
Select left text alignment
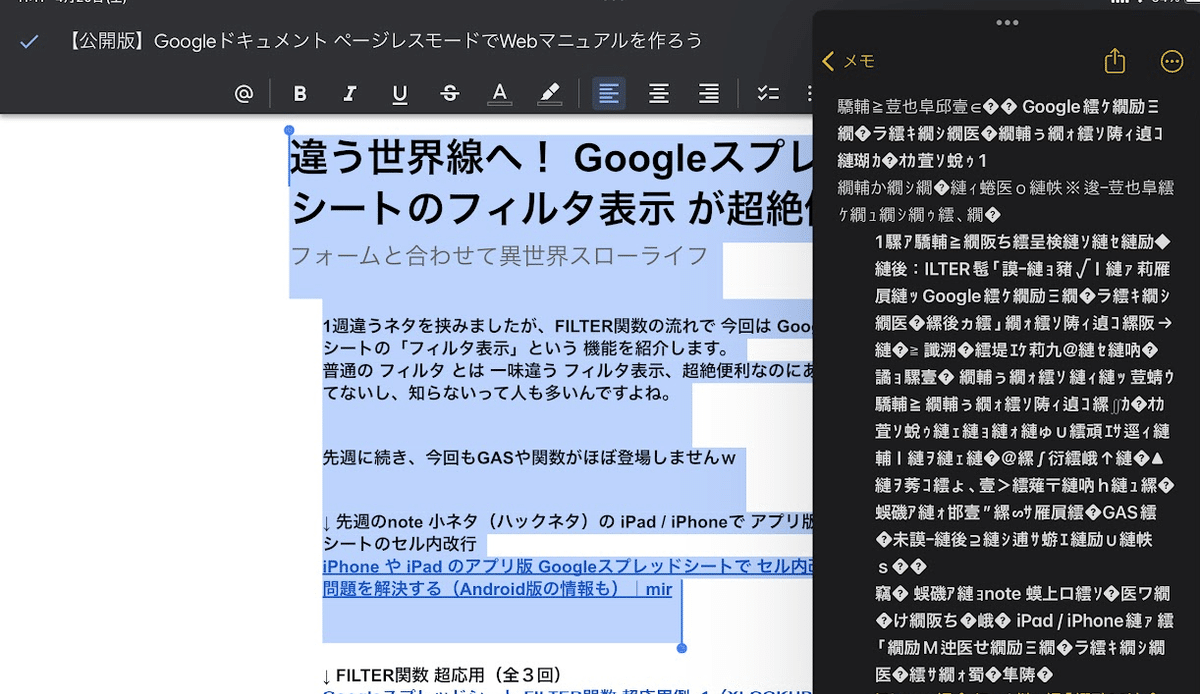pos(609,93)
